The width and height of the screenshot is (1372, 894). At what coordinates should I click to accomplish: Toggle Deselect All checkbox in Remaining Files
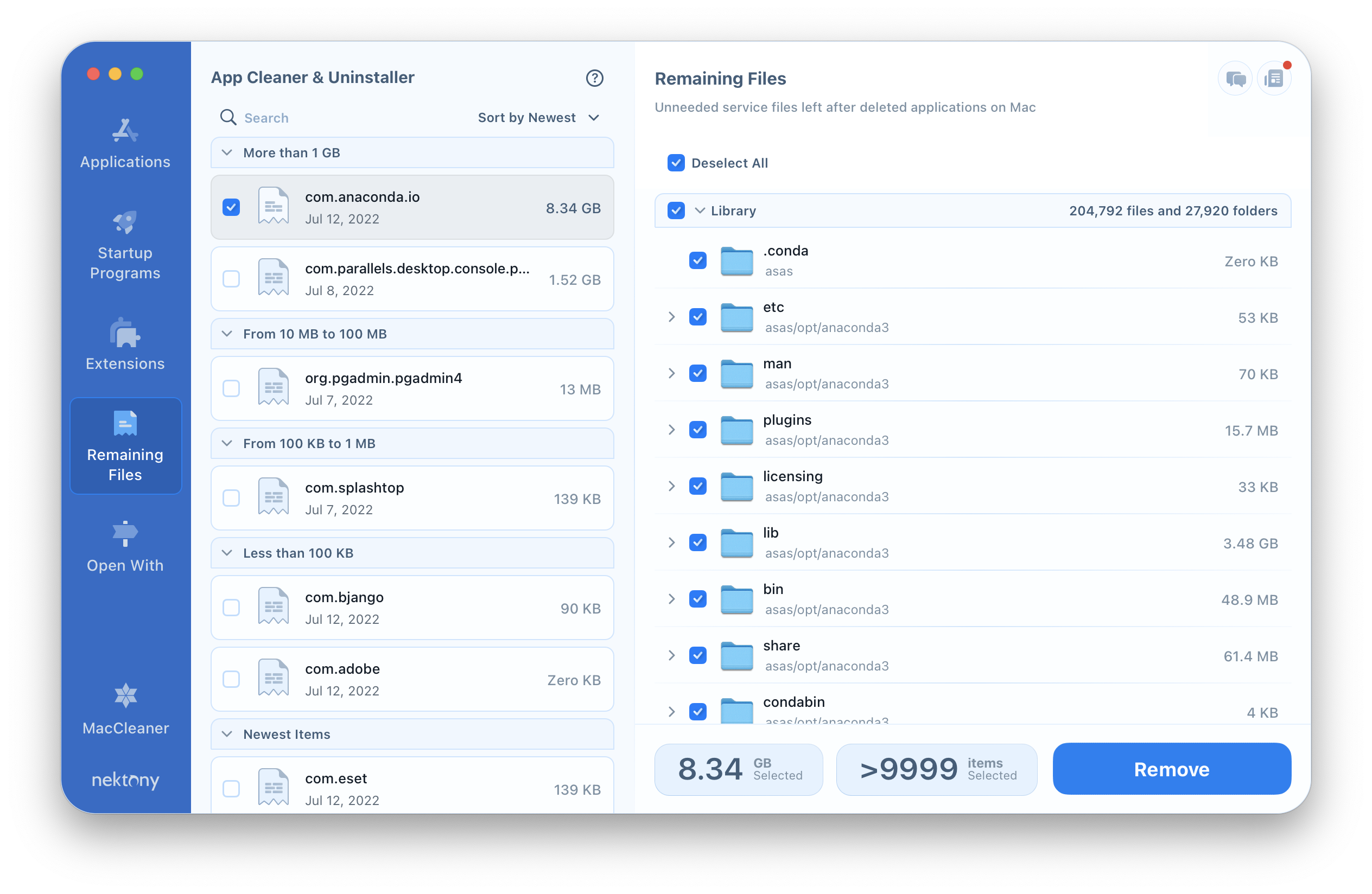[676, 163]
